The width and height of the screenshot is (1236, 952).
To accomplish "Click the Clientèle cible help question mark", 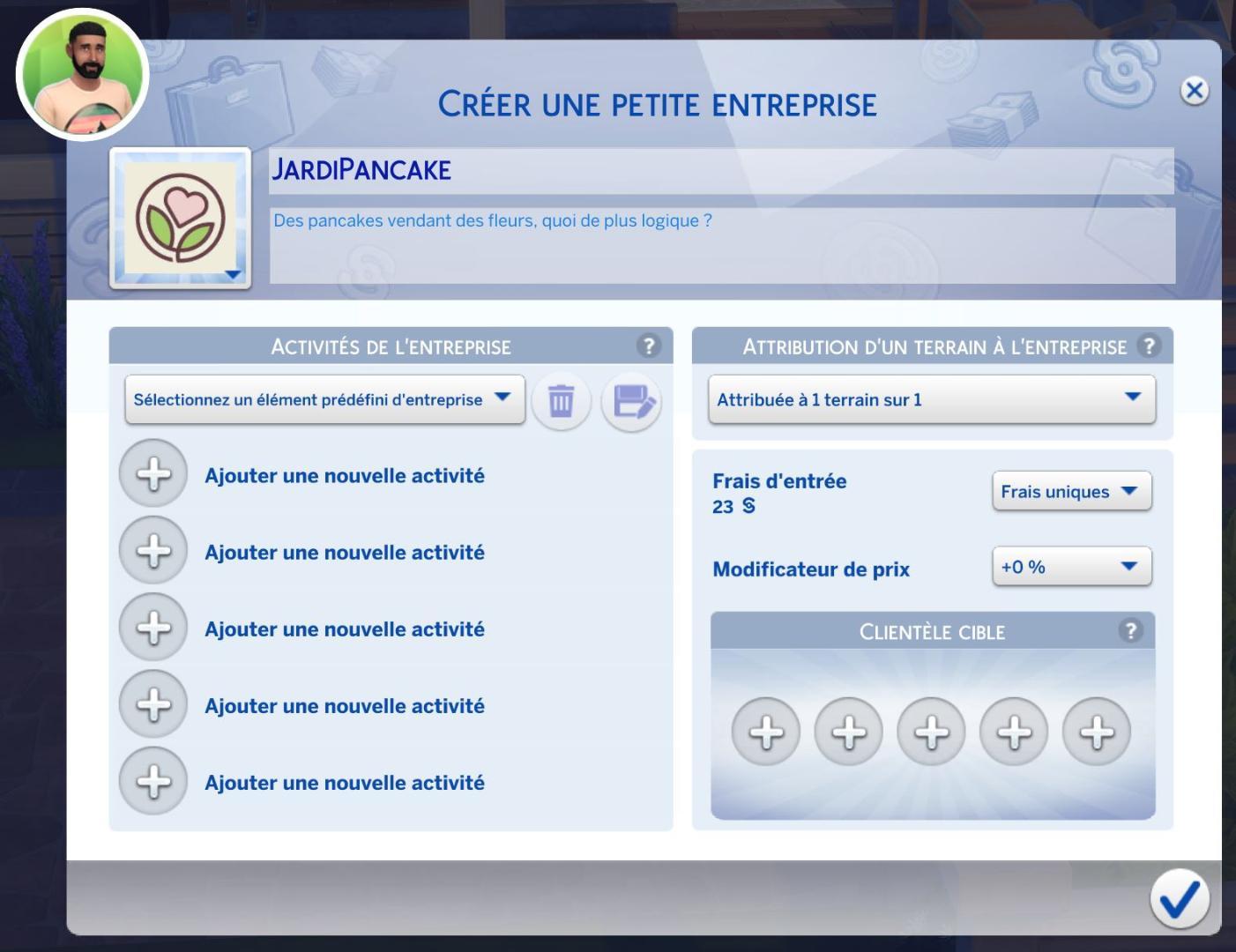I will tap(1130, 630).
